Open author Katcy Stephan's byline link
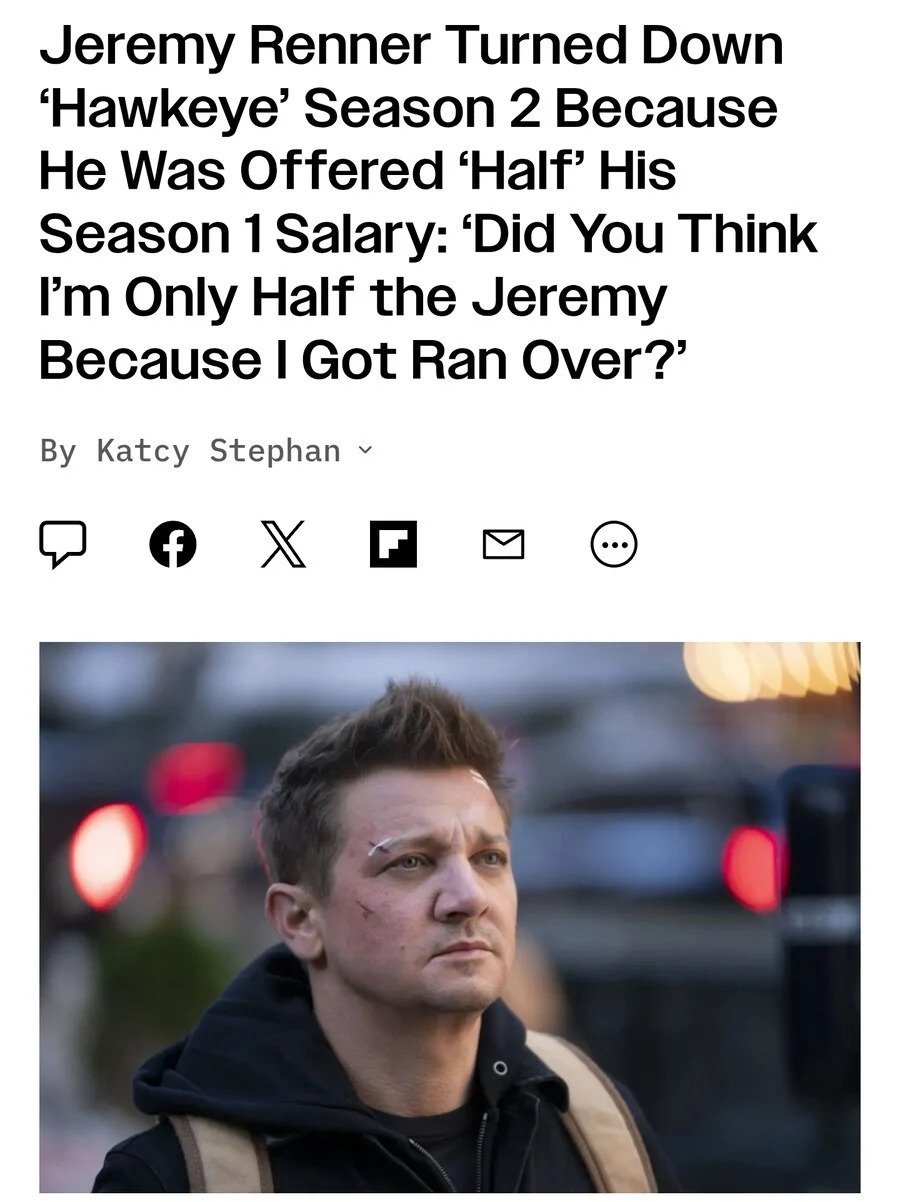 218,451
